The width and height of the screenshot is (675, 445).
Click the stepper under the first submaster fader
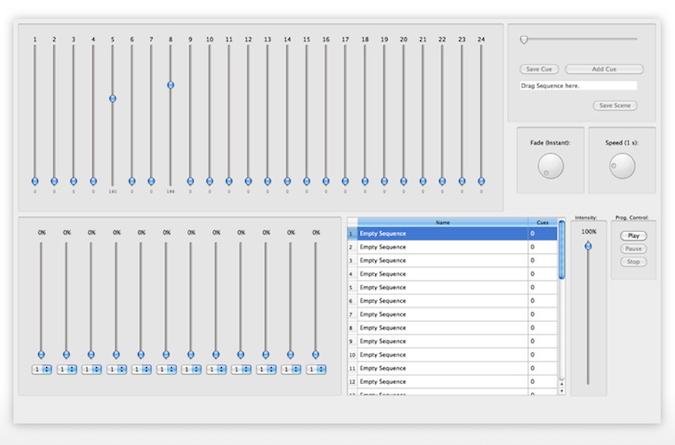coord(42,369)
